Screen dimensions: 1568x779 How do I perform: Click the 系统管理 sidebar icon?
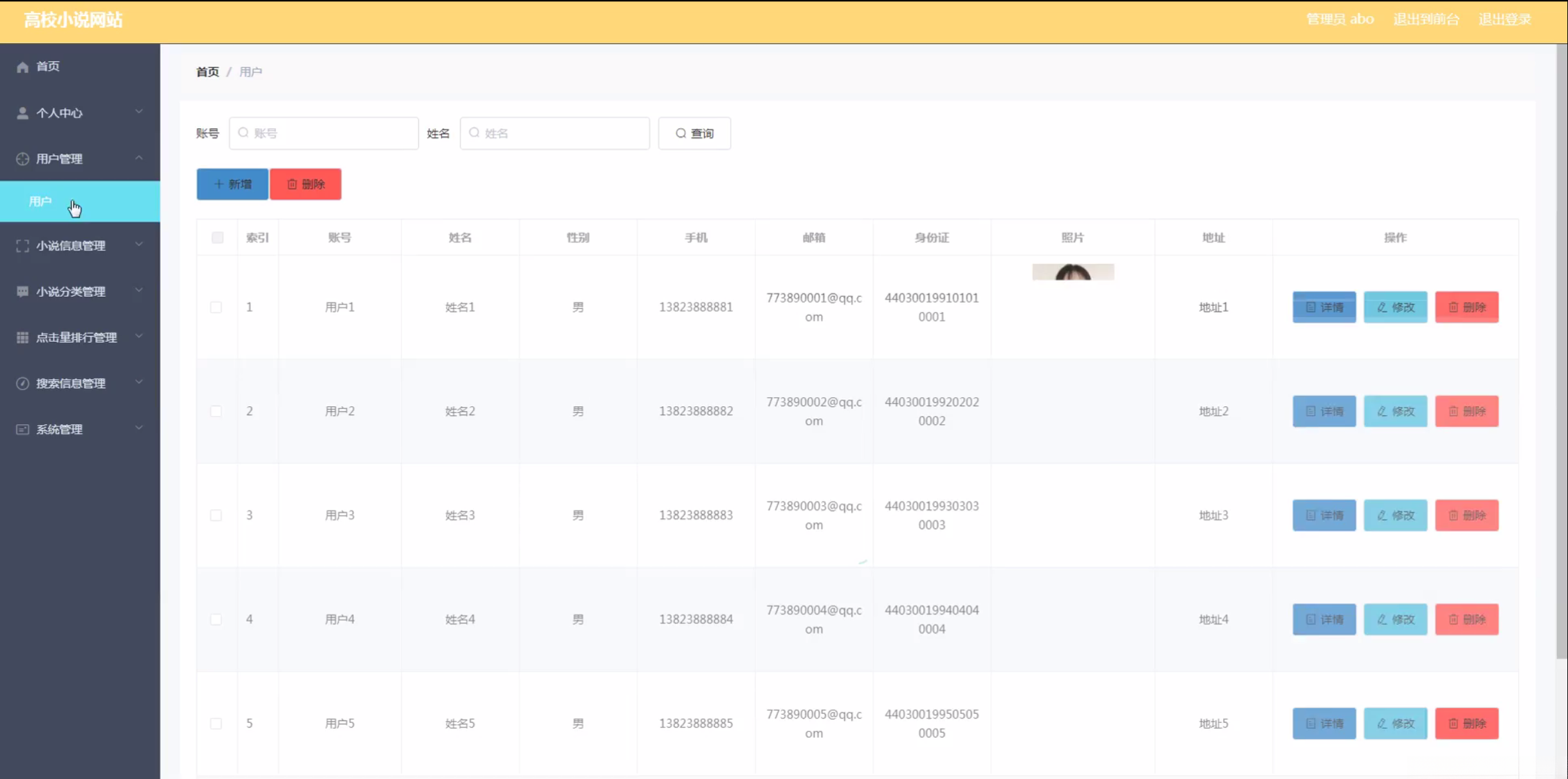point(23,429)
